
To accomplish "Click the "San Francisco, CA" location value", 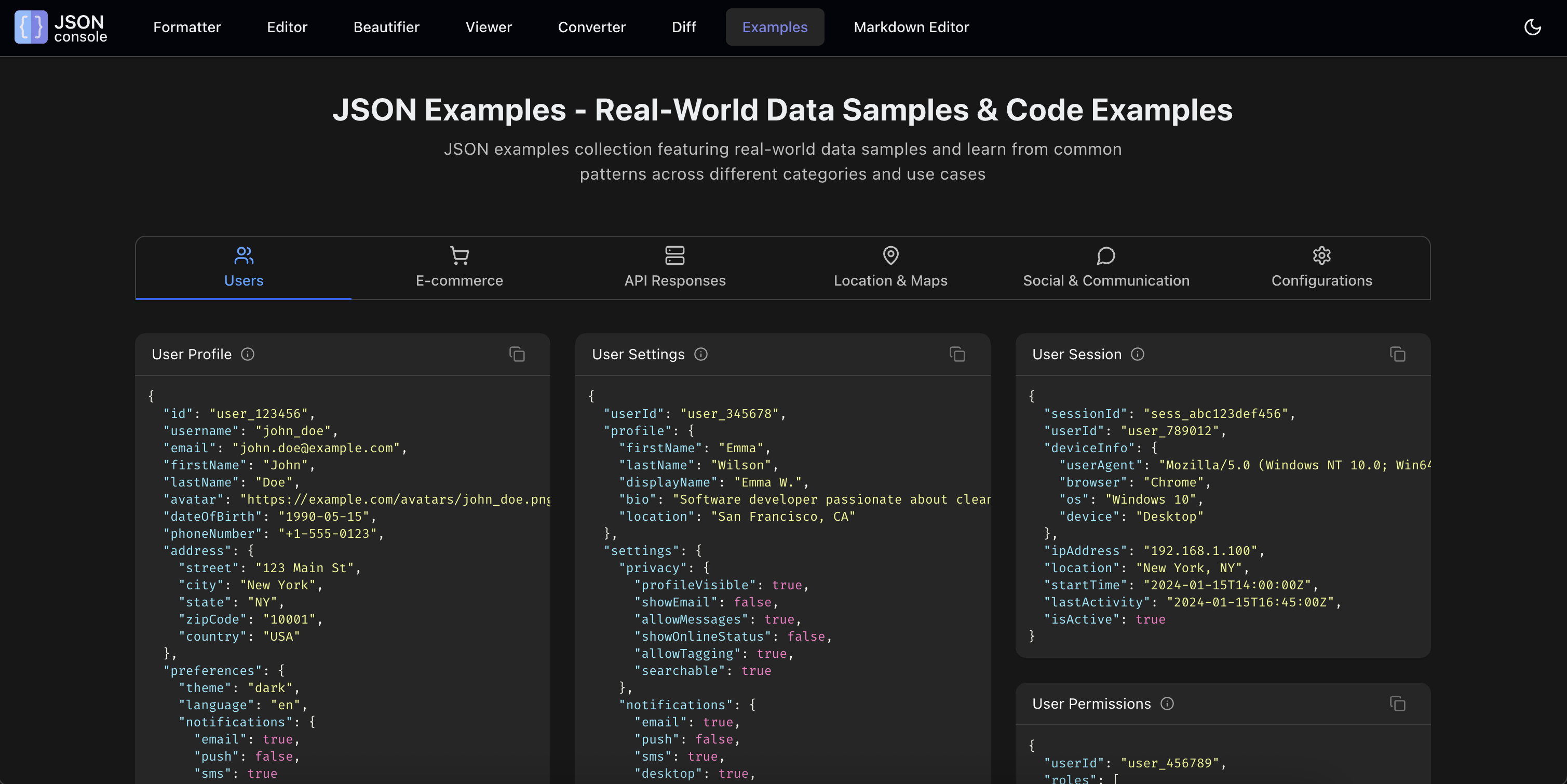I will 783,517.
